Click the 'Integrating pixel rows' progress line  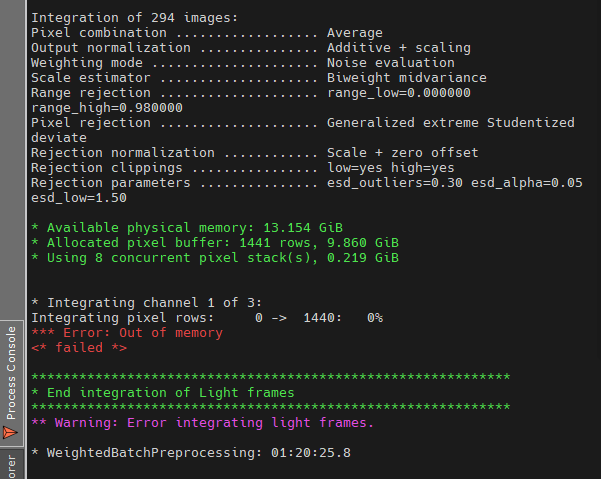[x=207, y=318]
